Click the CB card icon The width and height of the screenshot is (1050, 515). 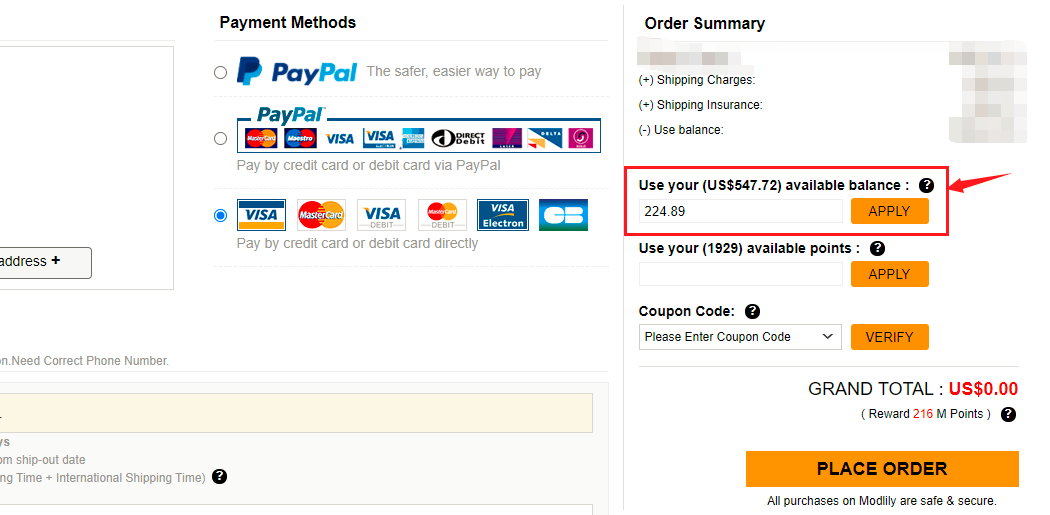point(563,215)
